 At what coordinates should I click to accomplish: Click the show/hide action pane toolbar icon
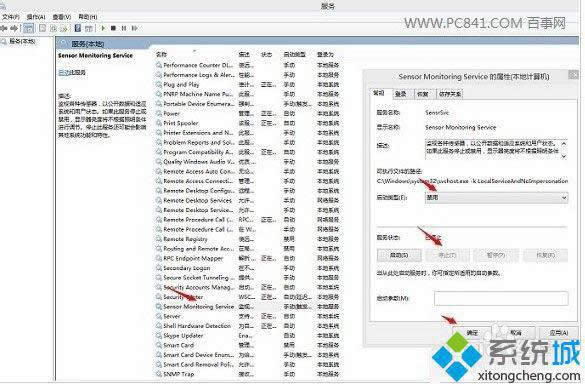tap(89, 28)
